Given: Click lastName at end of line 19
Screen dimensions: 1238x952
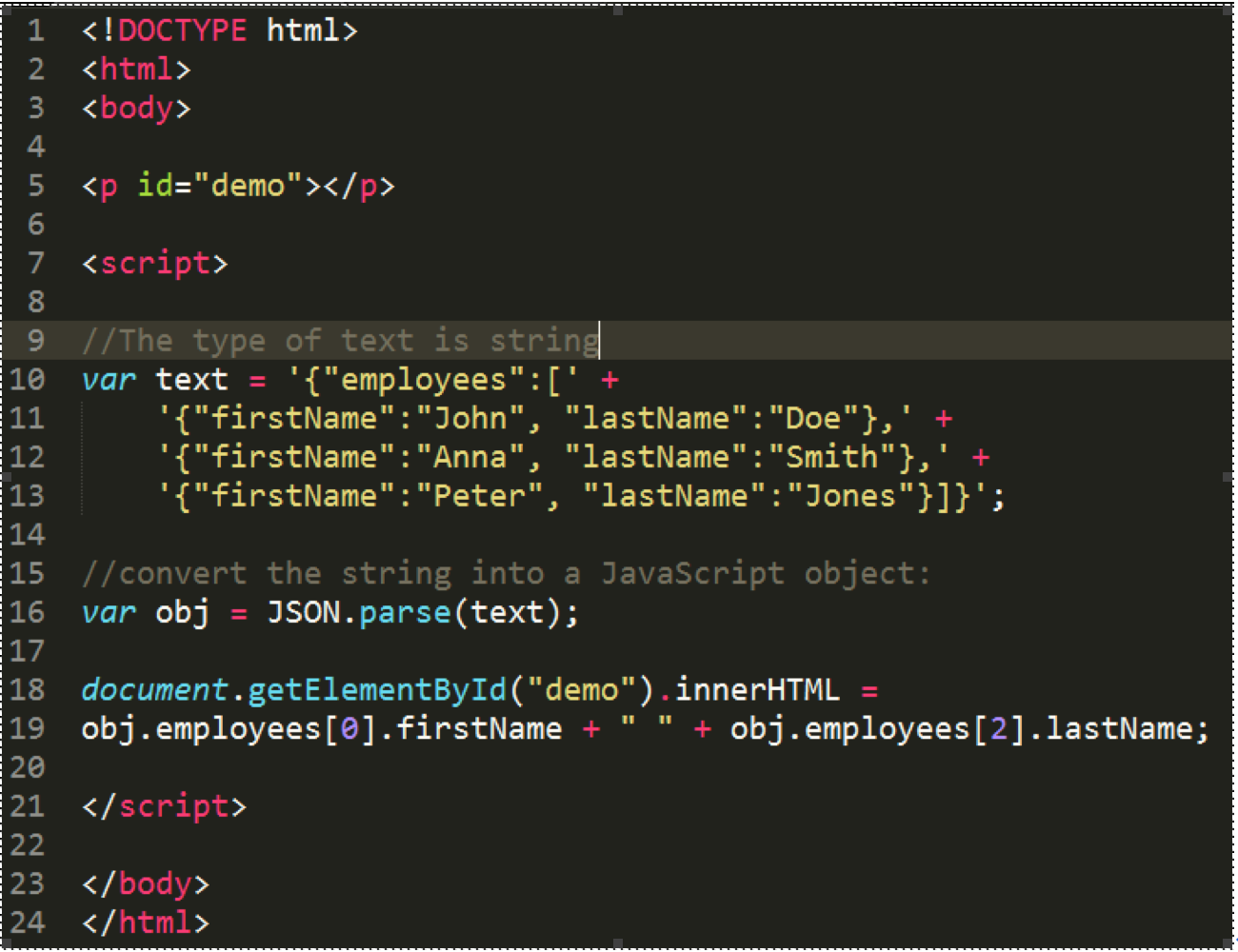Looking at the screenshot, I should click(x=1120, y=729).
